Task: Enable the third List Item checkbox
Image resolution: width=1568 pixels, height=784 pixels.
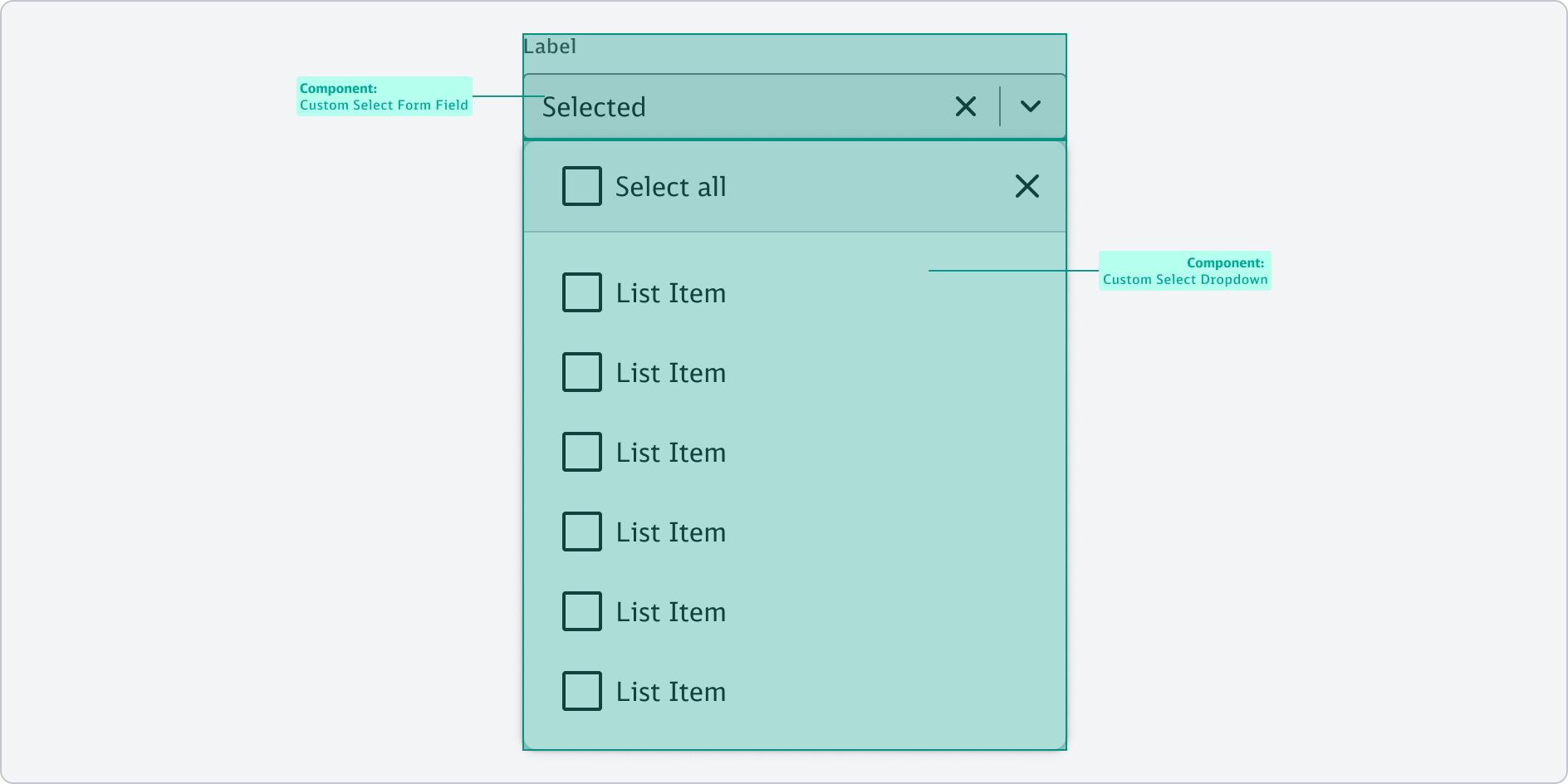Action: [582, 452]
